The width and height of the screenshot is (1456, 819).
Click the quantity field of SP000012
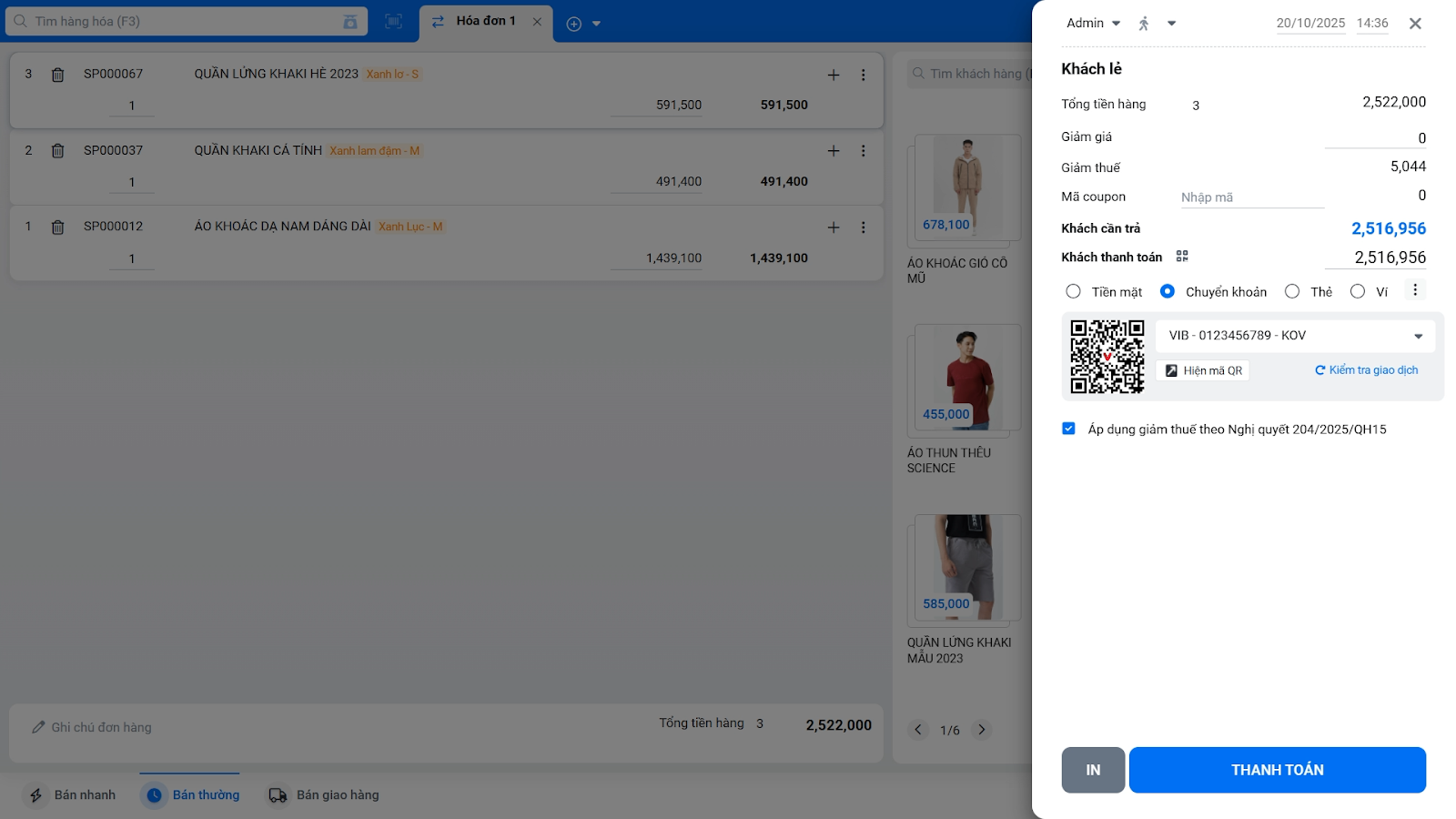132,259
